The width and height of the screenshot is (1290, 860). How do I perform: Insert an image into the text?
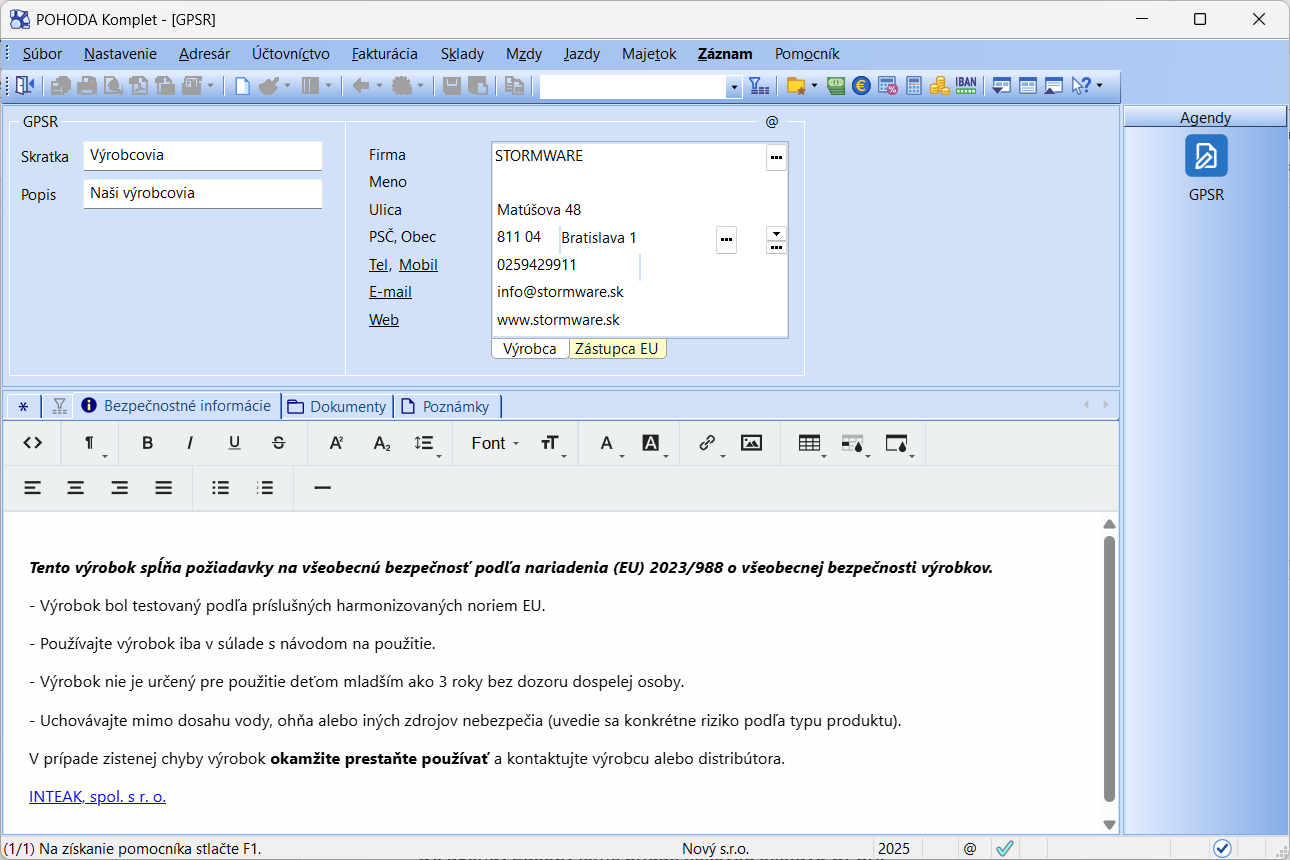[751, 443]
